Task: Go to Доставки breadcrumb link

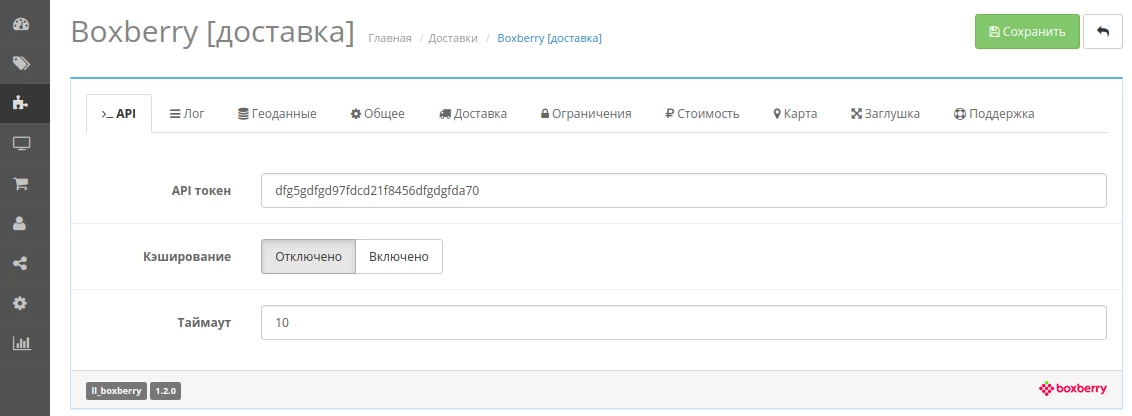Action: click(453, 38)
